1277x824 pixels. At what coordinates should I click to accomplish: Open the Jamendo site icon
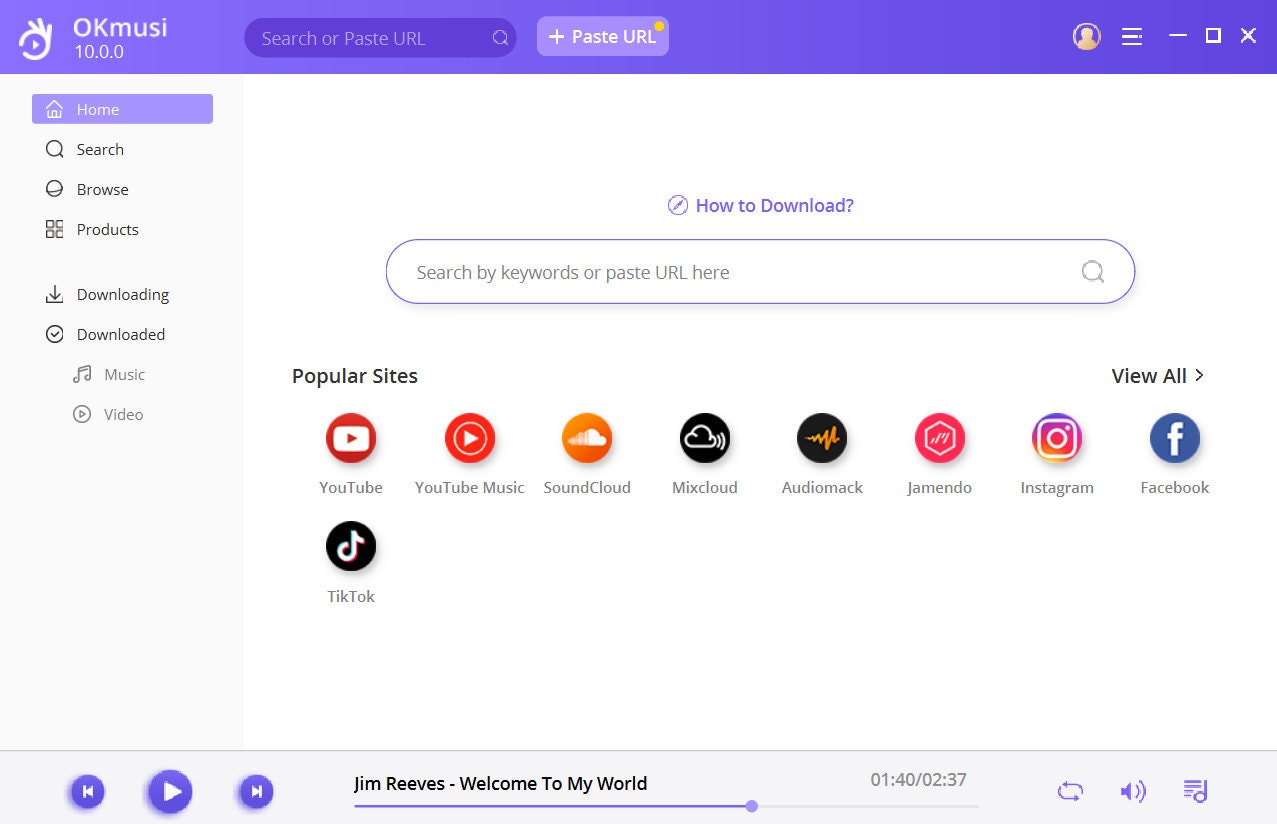pyautogui.click(x=940, y=438)
